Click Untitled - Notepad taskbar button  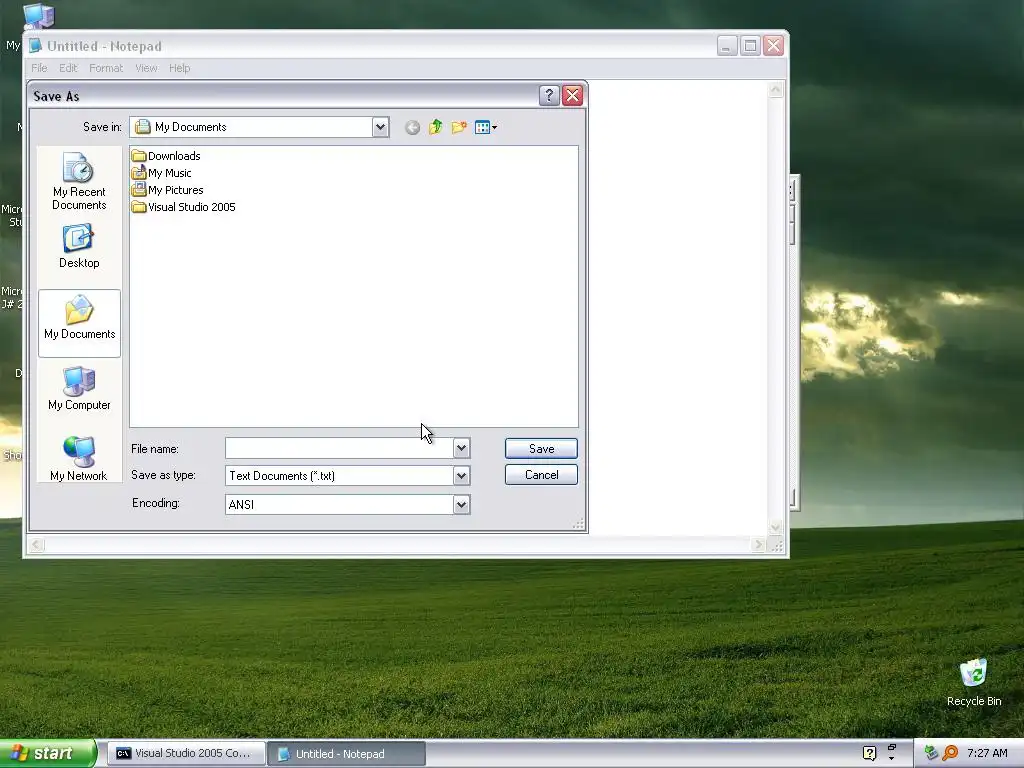click(347, 754)
